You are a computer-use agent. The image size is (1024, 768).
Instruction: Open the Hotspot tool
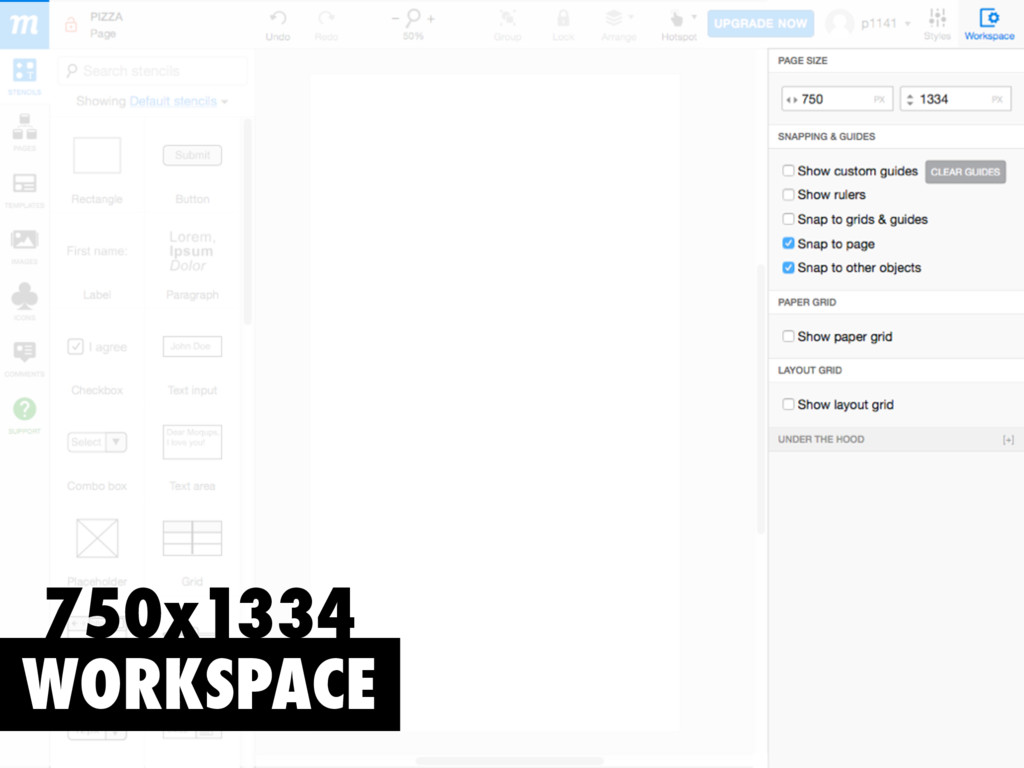tap(679, 25)
